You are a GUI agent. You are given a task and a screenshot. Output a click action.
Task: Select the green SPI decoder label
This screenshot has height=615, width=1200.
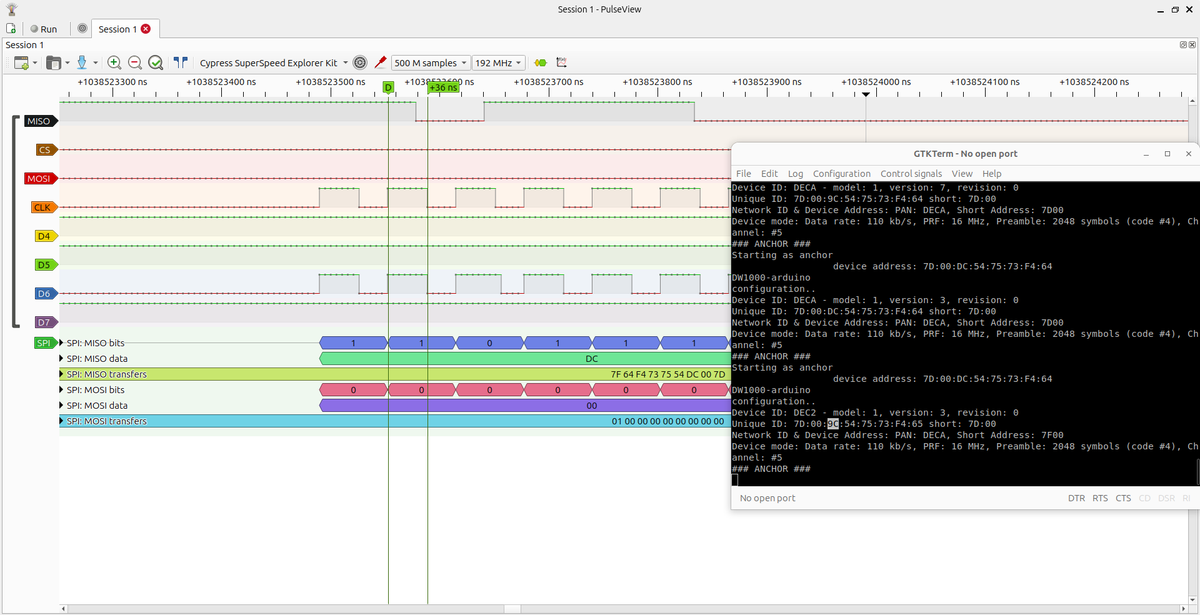click(x=44, y=343)
